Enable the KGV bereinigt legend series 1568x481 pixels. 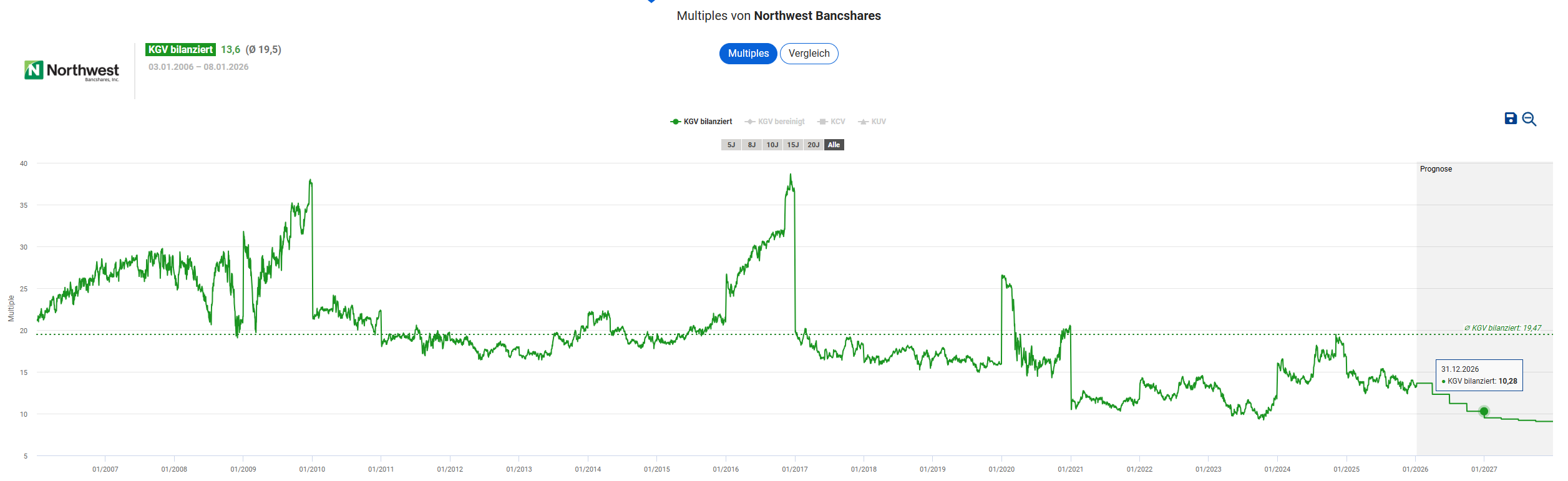click(x=775, y=122)
